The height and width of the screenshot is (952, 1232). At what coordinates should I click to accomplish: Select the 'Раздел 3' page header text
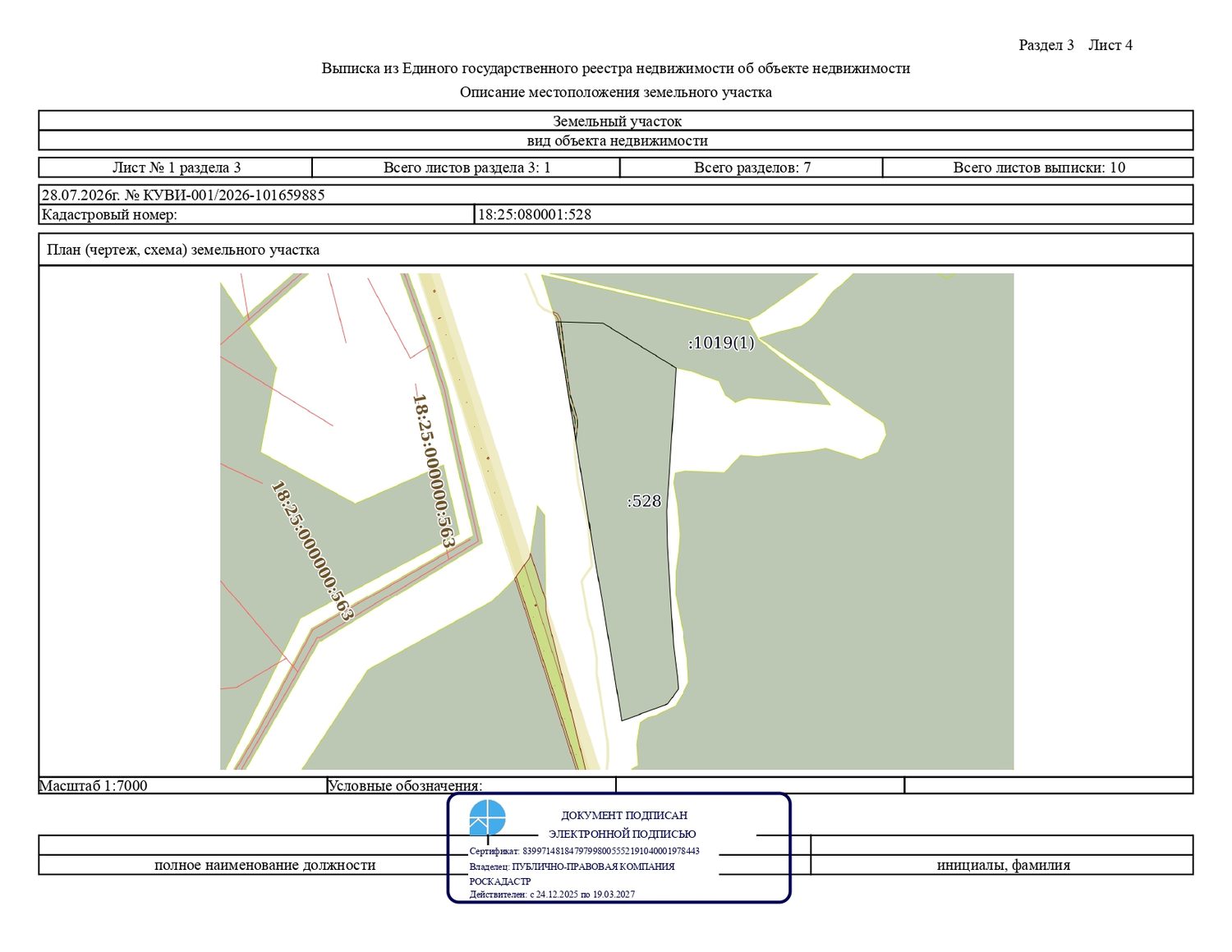click(x=1046, y=45)
